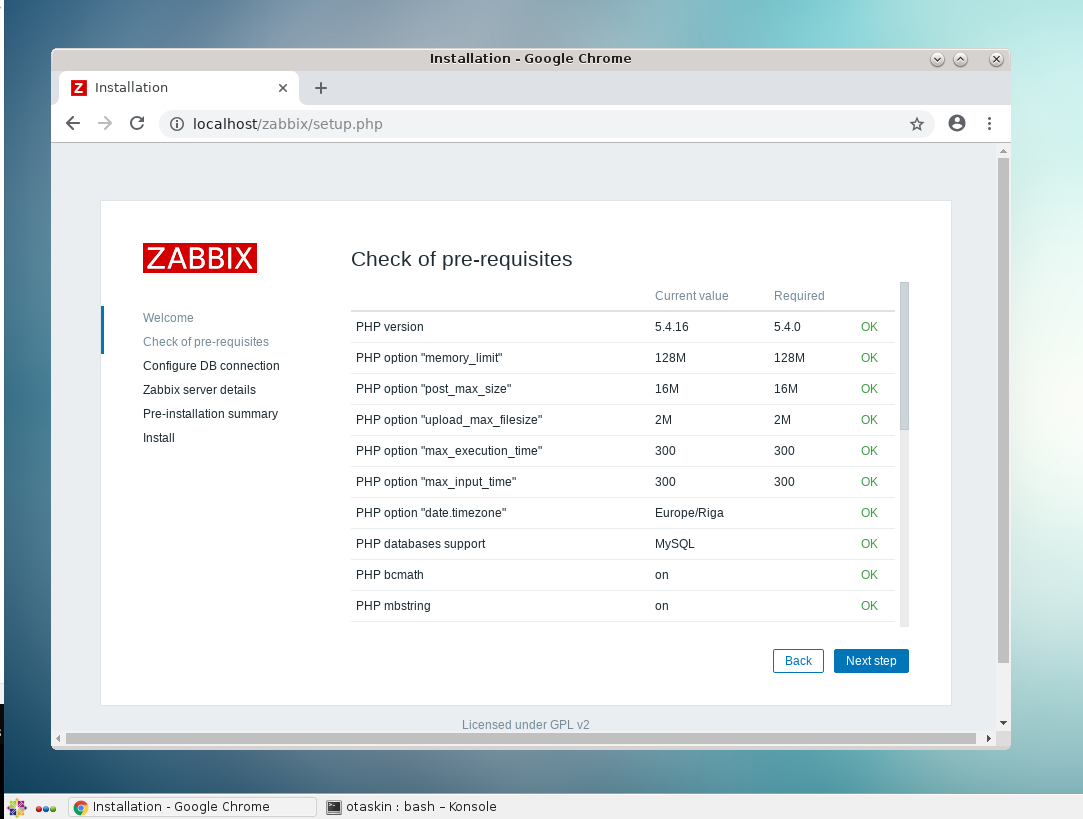This screenshot has width=1083, height=819.
Task: Click PHP option "upload_max_filesize" row label
Action: pyautogui.click(x=449, y=420)
